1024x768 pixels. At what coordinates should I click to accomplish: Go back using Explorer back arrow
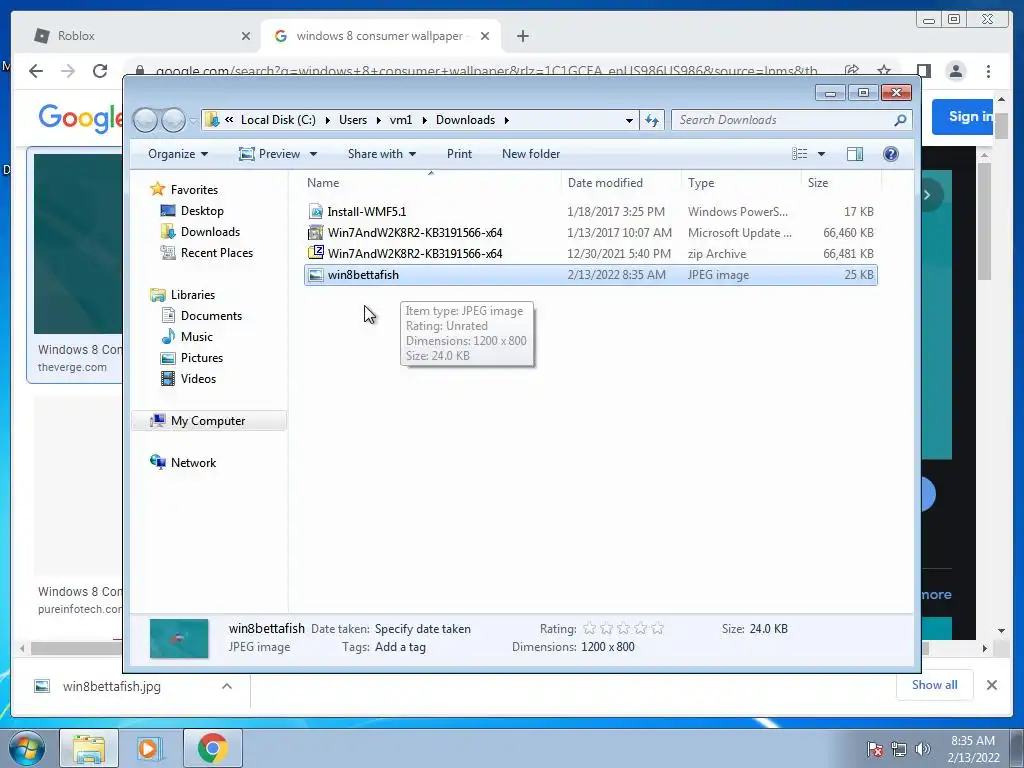tap(145, 120)
